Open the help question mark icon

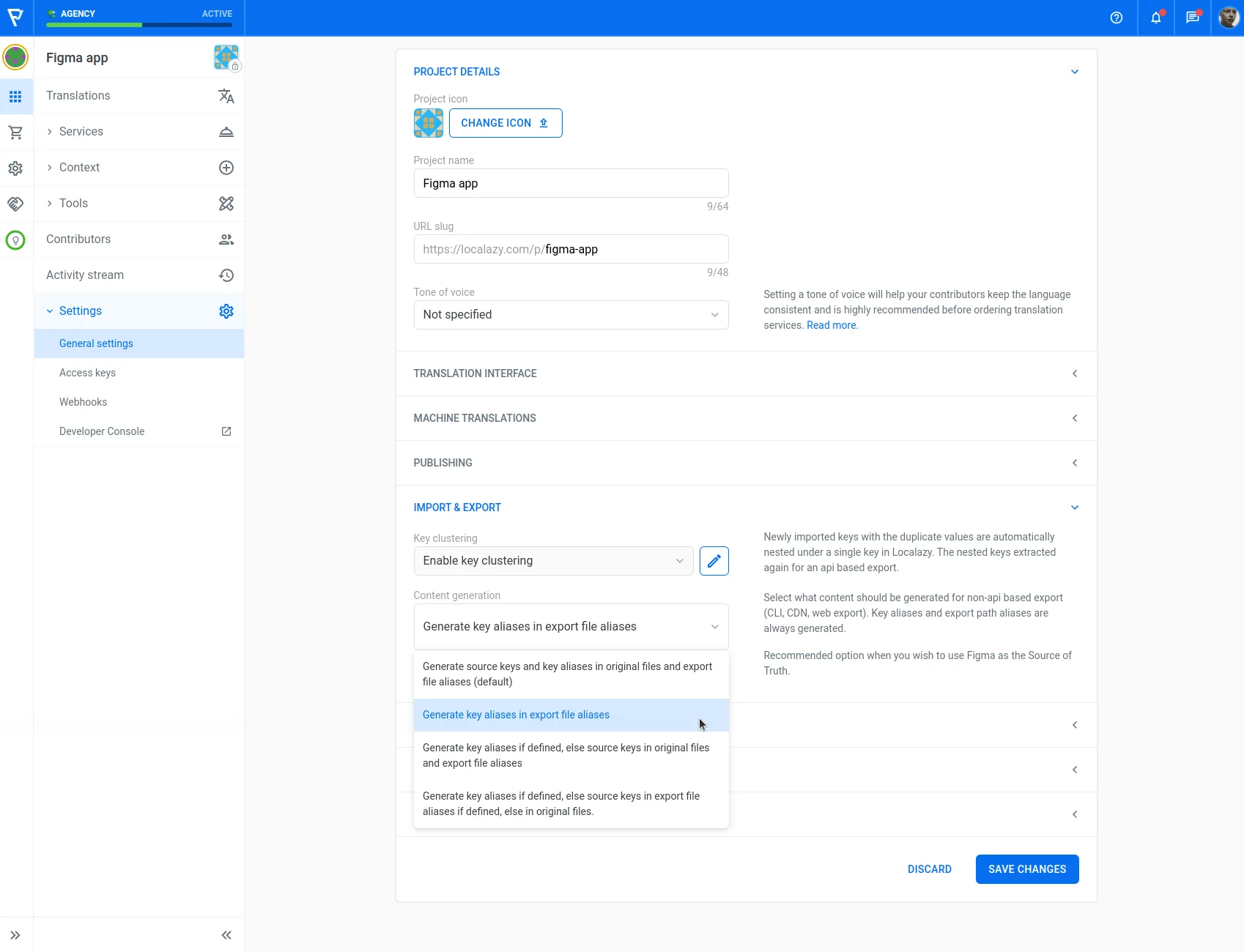(x=1116, y=18)
